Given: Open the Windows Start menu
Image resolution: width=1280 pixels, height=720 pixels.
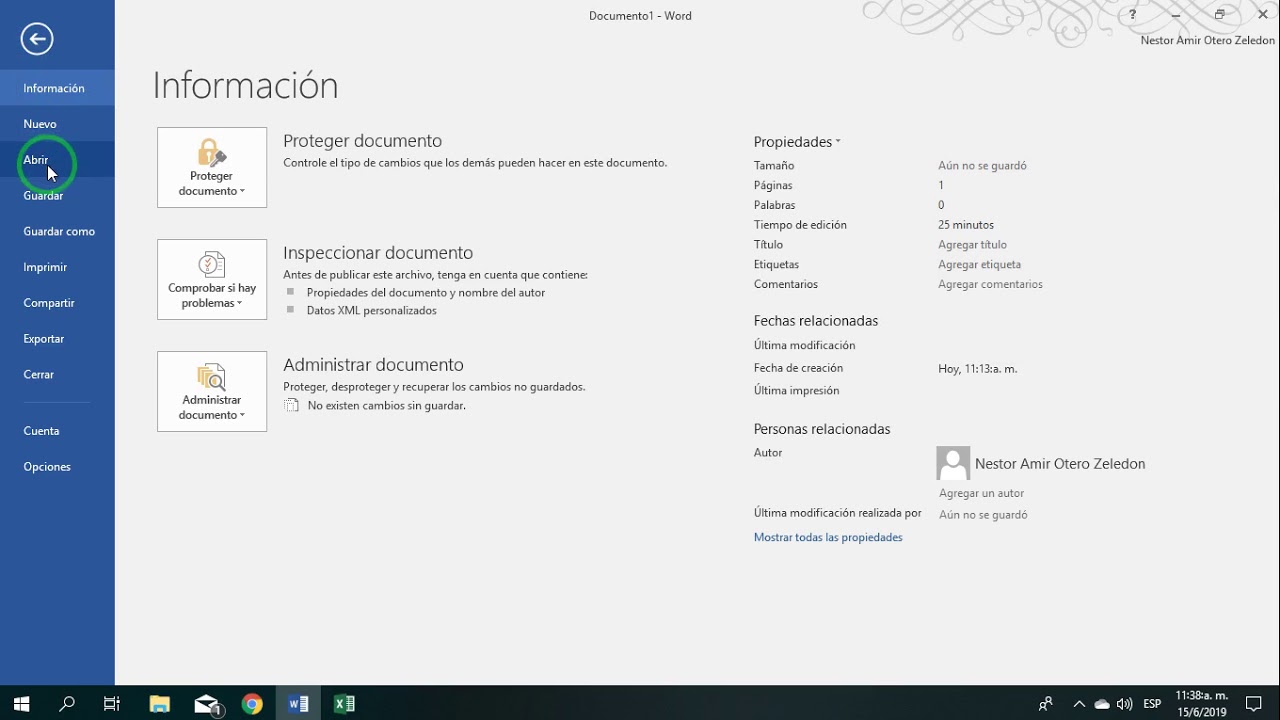Looking at the screenshot, I should tap(22, 704).
